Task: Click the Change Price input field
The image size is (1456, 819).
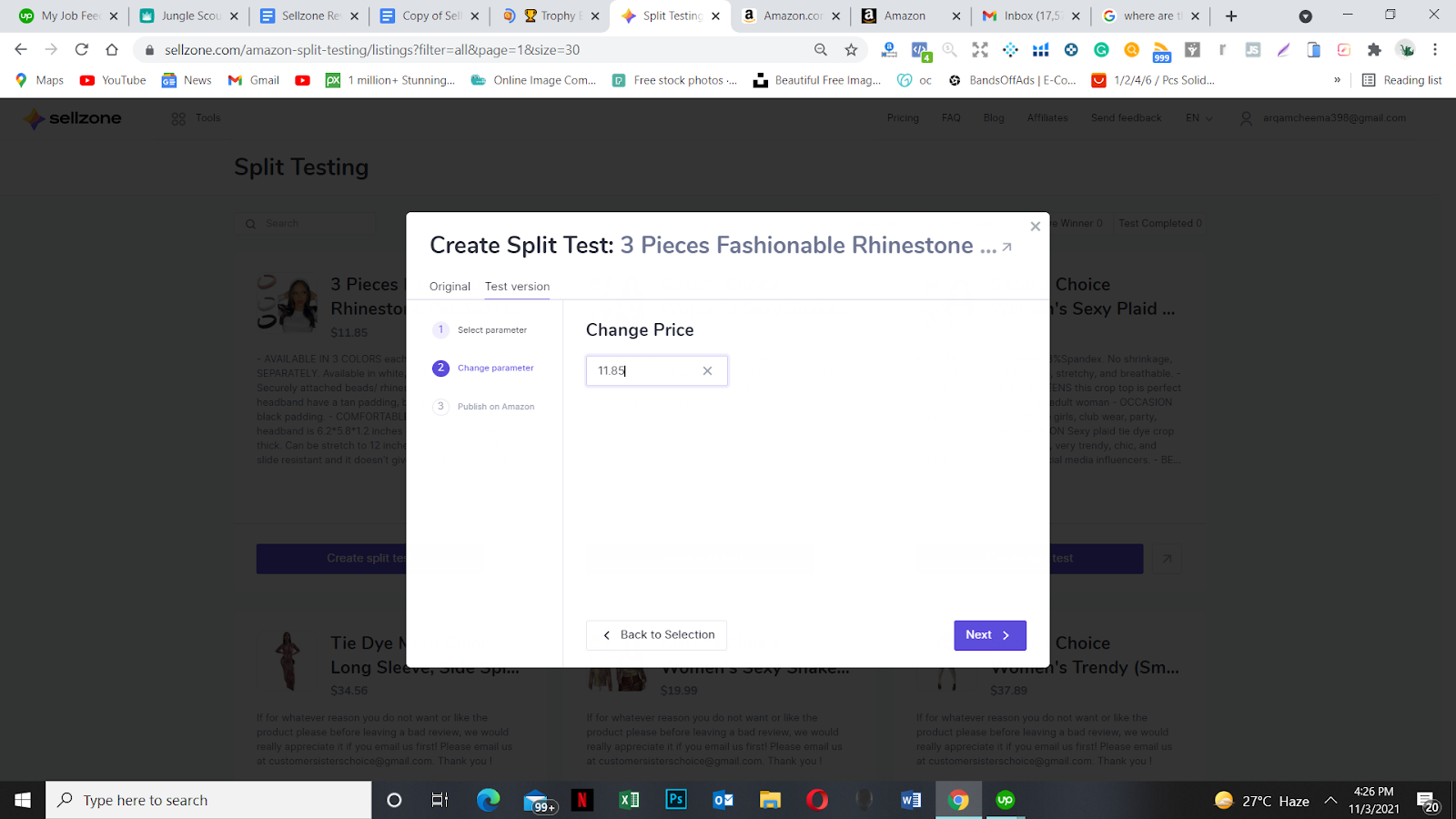Action: (656, 370)
